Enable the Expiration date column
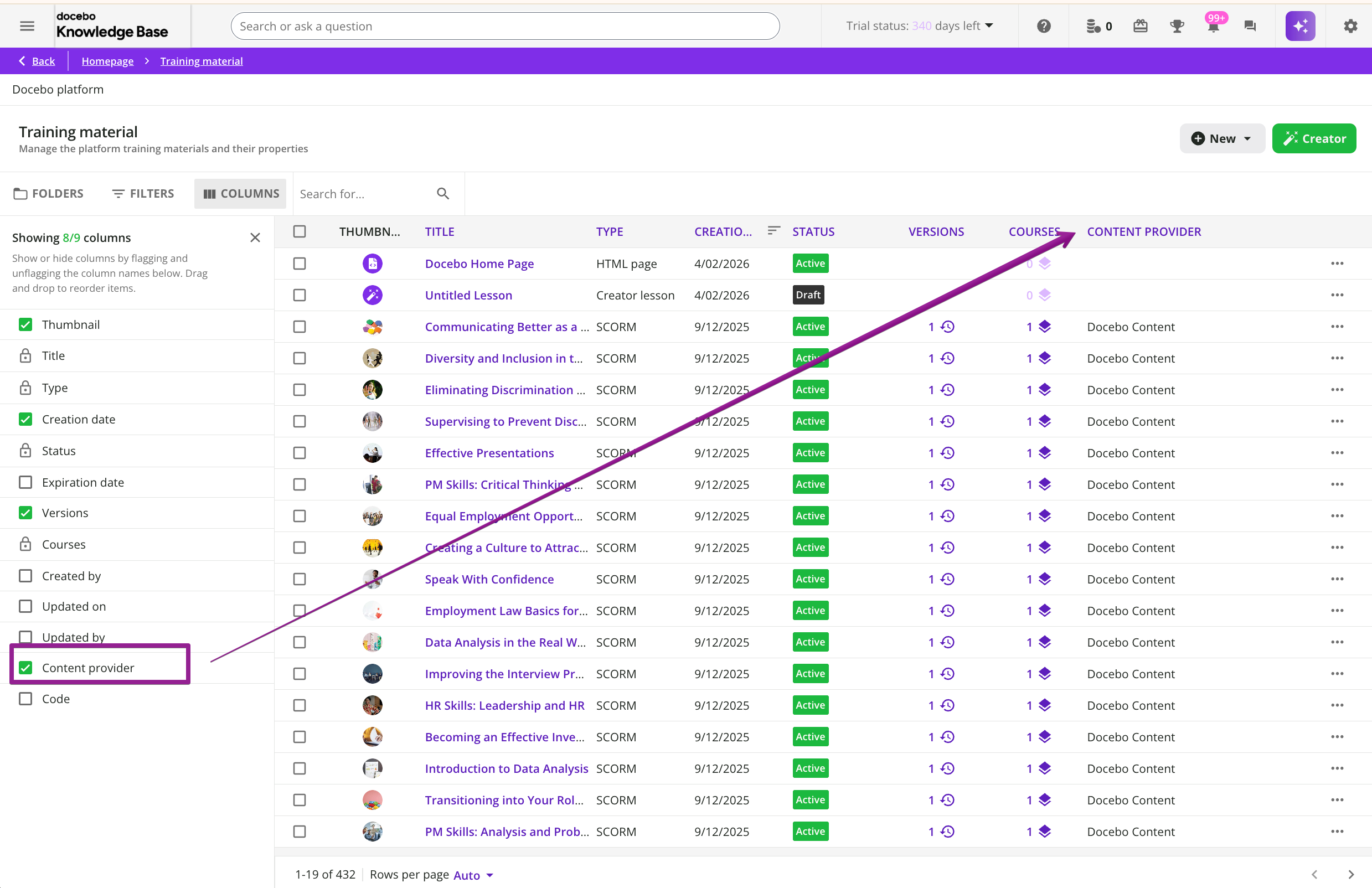Viewport: 1372px width, 888px height. click(x=25, y=482)
